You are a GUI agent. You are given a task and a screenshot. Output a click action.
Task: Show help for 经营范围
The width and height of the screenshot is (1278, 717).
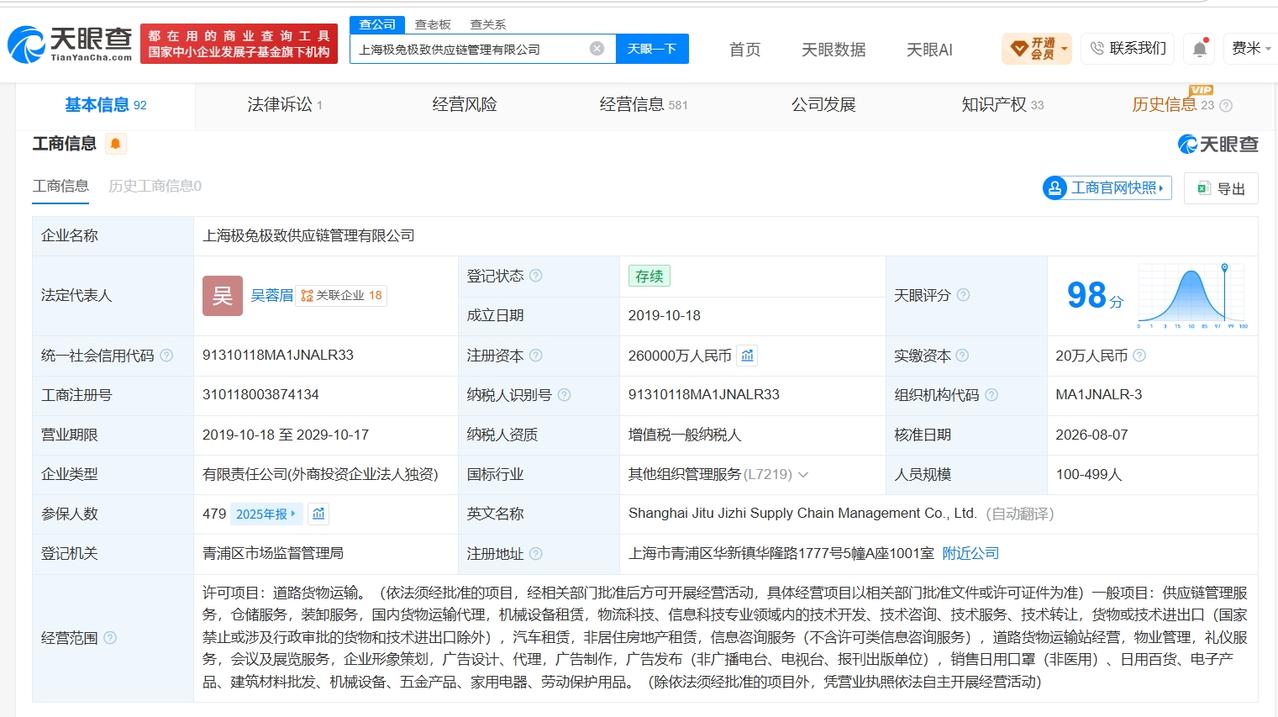(x=110, y=638)
